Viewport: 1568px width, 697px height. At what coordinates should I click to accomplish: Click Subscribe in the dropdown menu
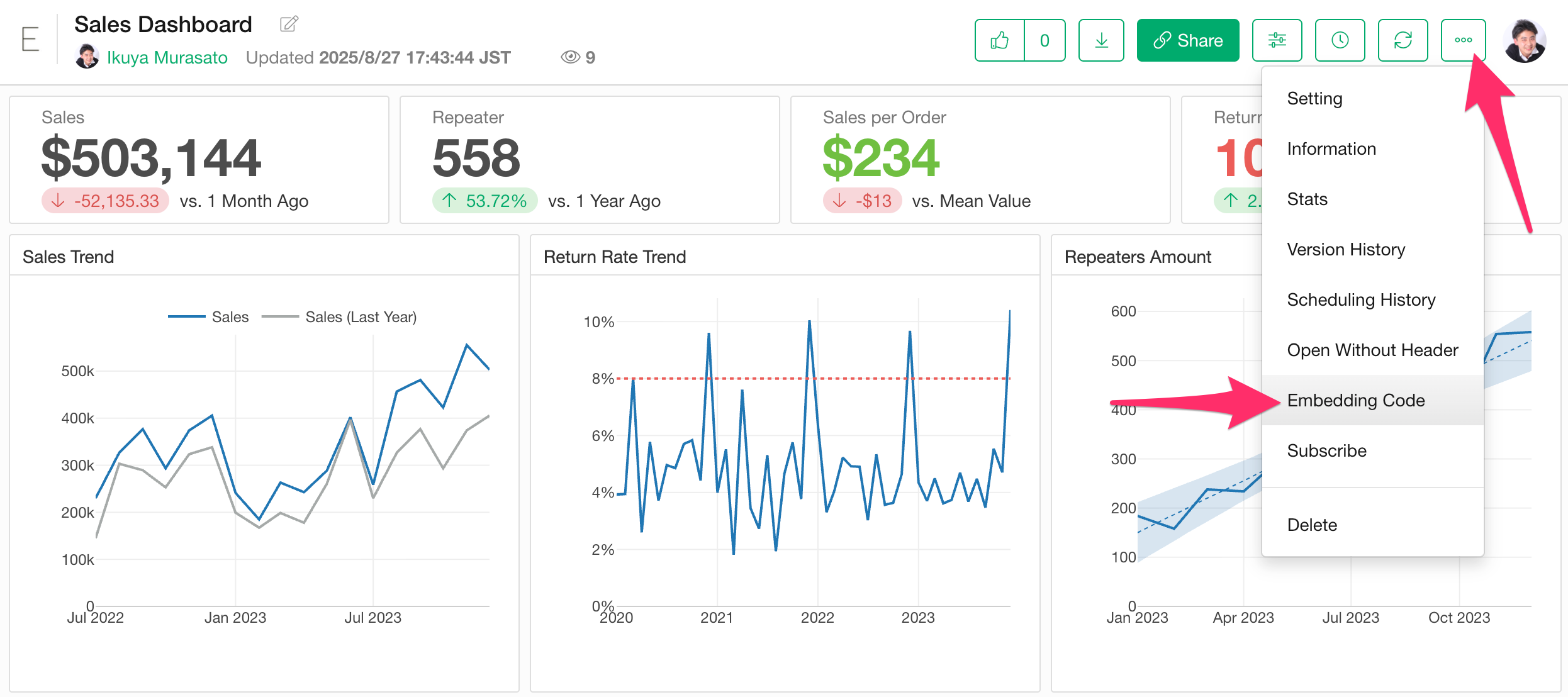[x=1326, y=450]
